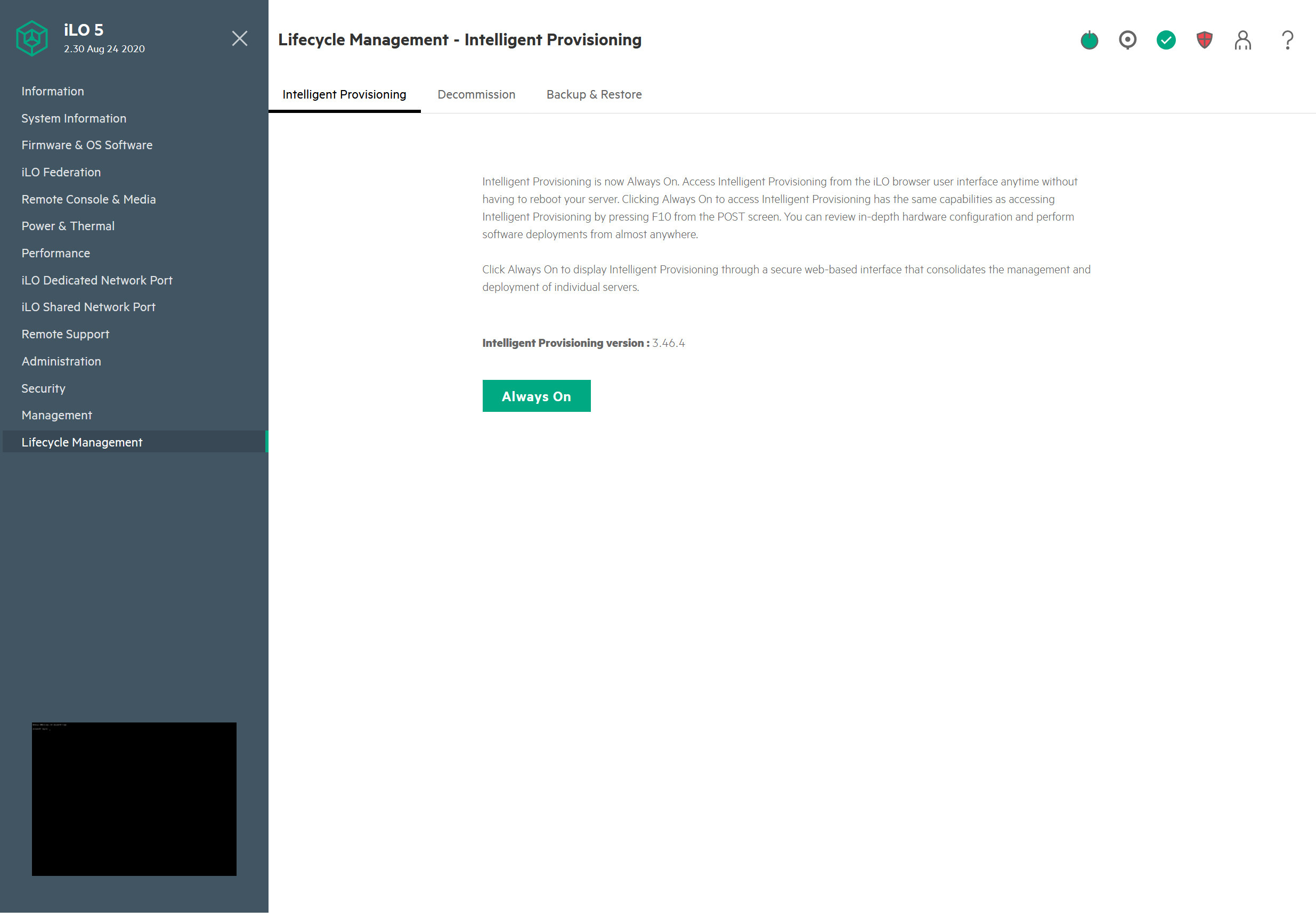Open the user account icon
This screenshot has height=918, width=1316.
pos(1242,40)
